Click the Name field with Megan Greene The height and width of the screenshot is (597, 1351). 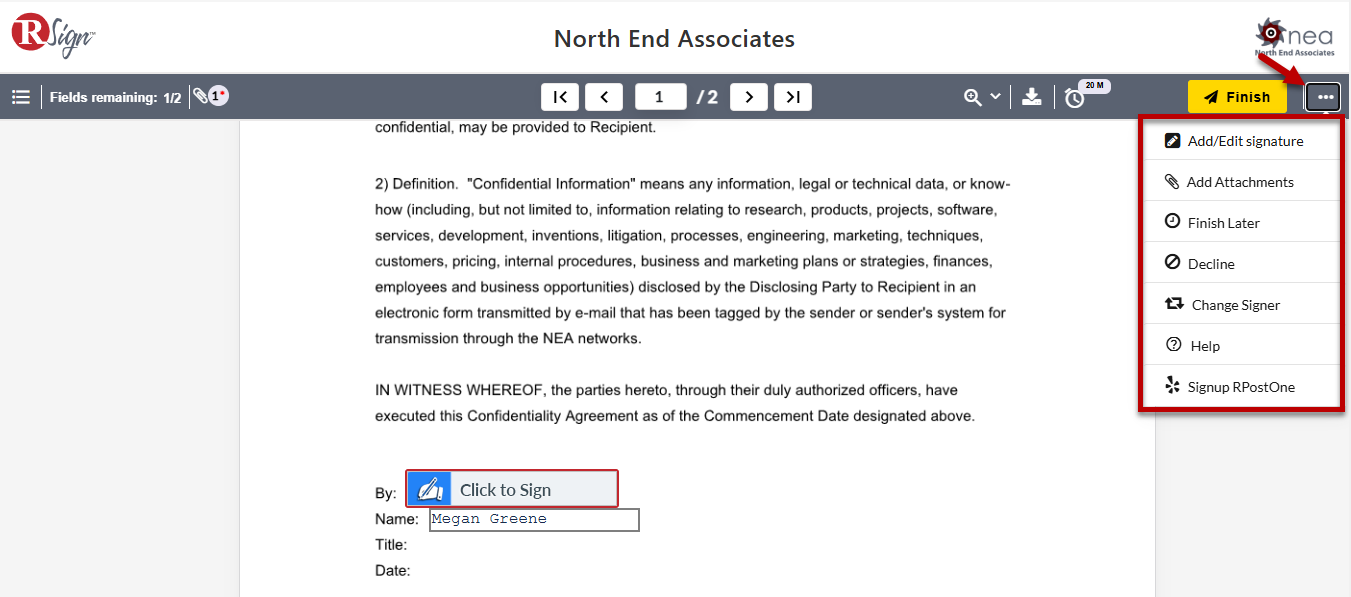534,520
